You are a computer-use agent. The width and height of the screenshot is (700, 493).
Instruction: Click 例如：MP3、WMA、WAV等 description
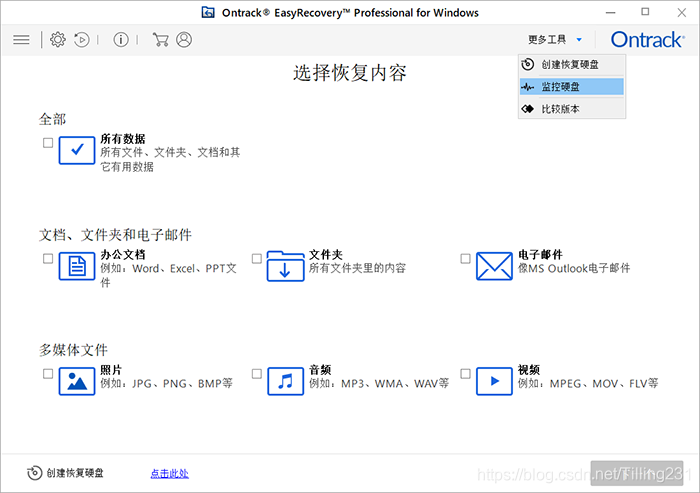click(x=379, y=384)
